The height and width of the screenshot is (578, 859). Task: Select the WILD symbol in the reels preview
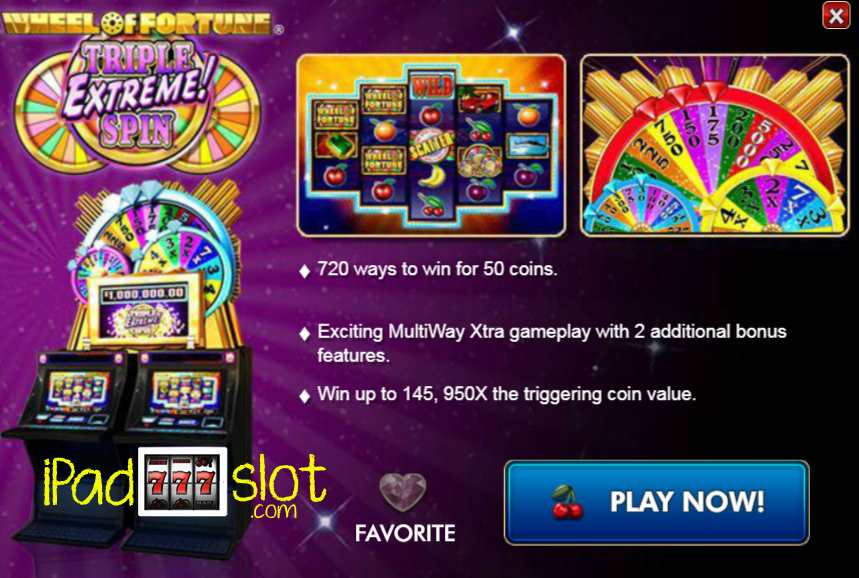(x=432, y=87)
